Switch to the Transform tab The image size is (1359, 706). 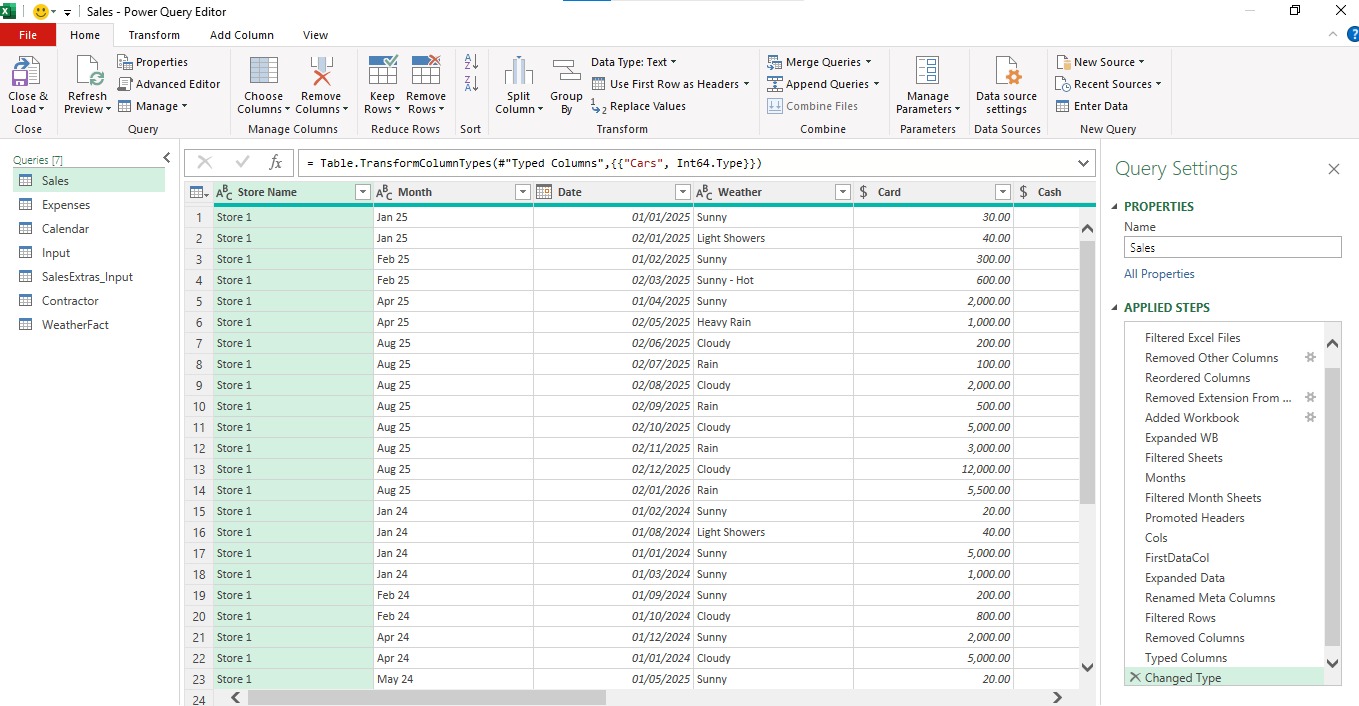tap(154, 35)
